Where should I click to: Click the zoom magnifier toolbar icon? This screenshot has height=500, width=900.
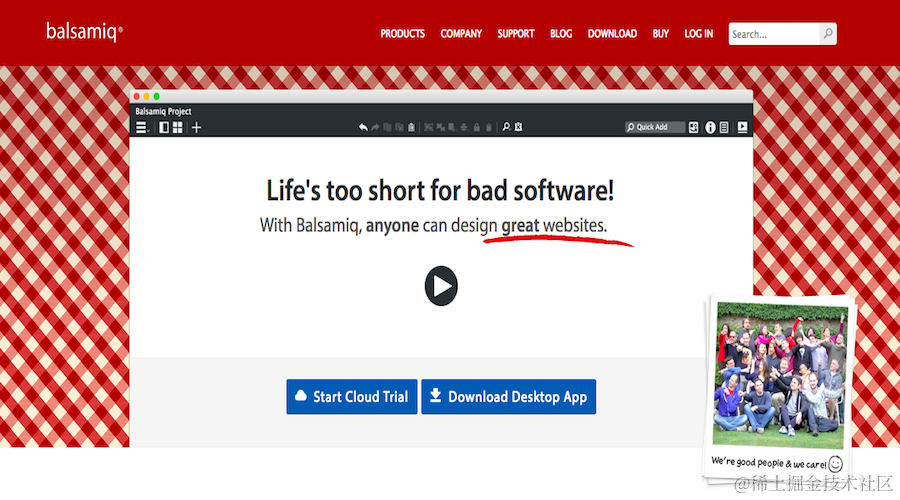click(506, 127)
